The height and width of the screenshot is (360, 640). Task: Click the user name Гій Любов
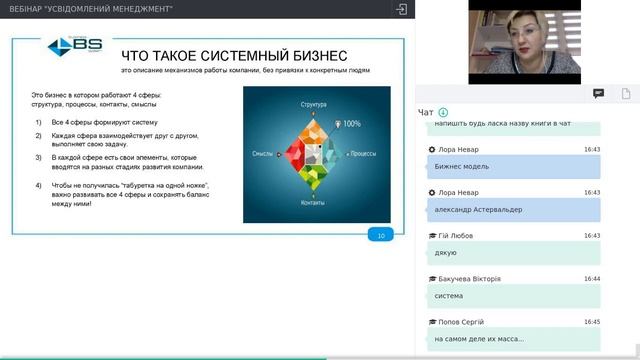coord(456,236)
